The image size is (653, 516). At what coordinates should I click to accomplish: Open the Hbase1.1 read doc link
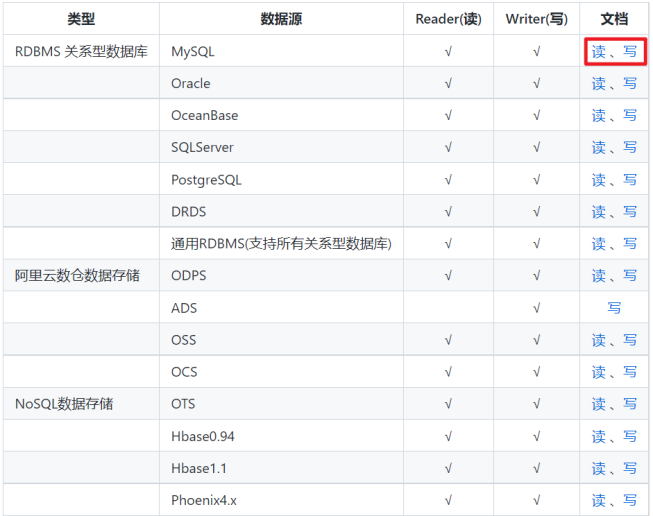(599, 469)
